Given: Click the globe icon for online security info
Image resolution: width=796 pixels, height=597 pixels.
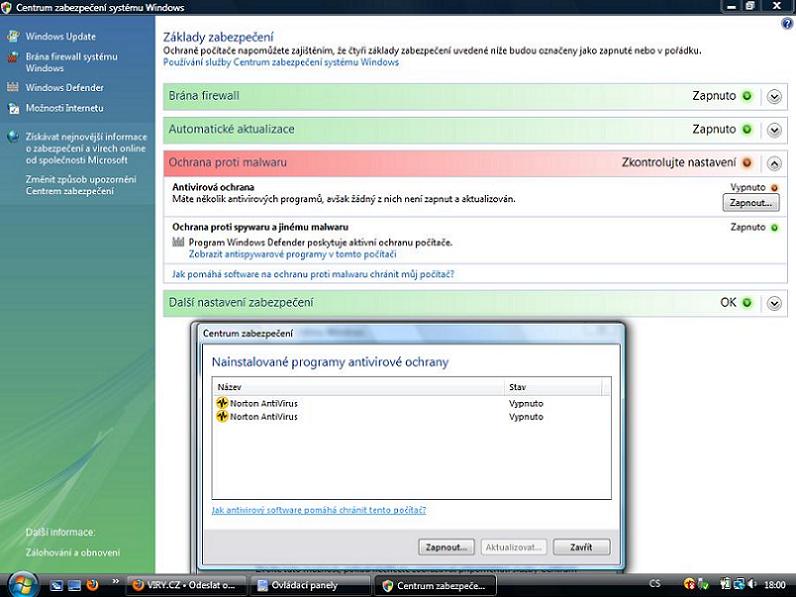Looking at the screenshot, I should 12,137.
